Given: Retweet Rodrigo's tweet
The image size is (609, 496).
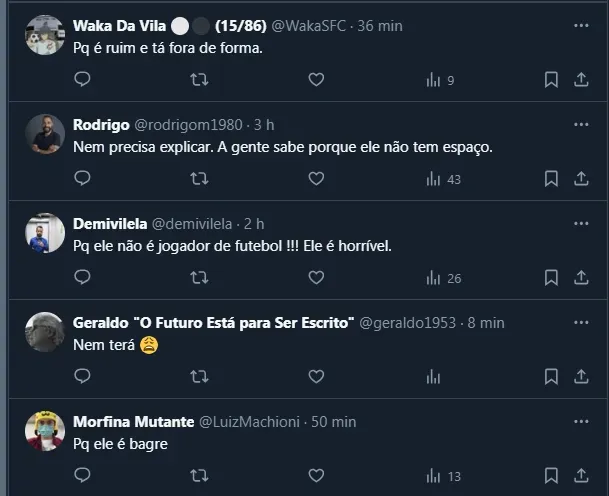Looking at the screenshot, I should [x=199, y=179].
